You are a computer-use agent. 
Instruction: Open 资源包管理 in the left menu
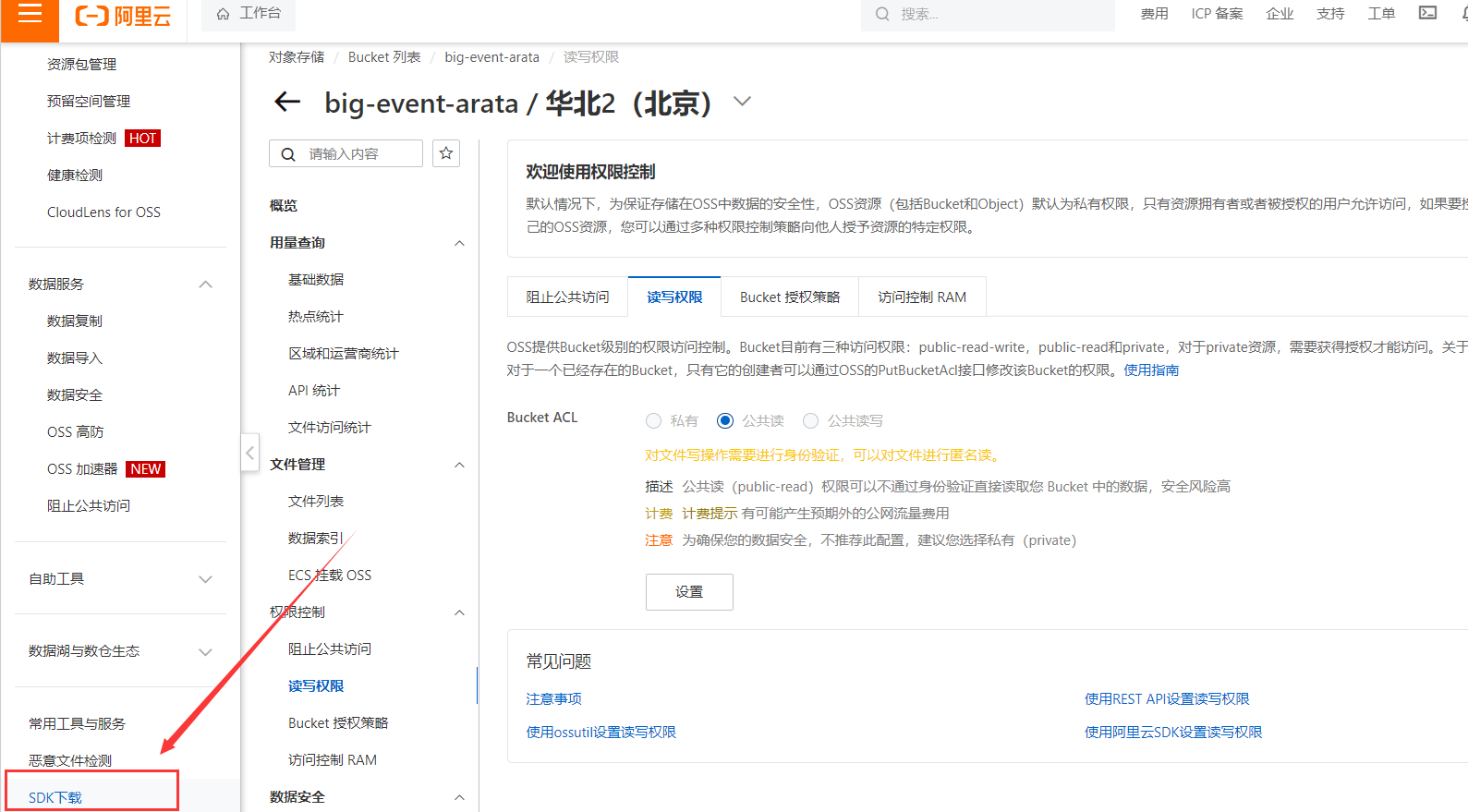click(x=81, y=65)
